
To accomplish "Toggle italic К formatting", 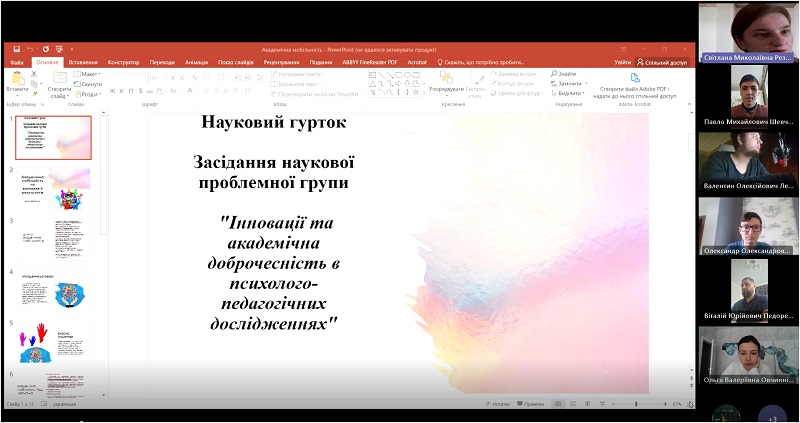I will click(x=122, y=91).
